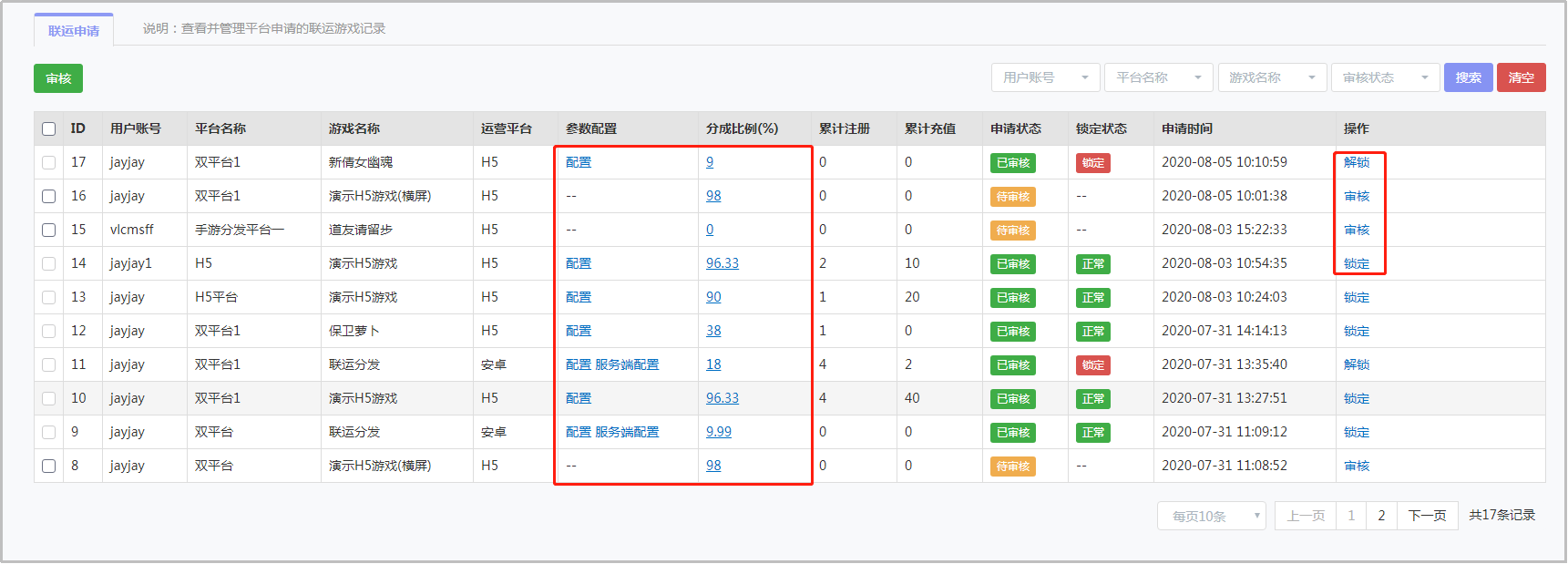Screen dimensions: 1568x564
Task: Click 锁定 action for row ID 12
Action: [1357, 331]
